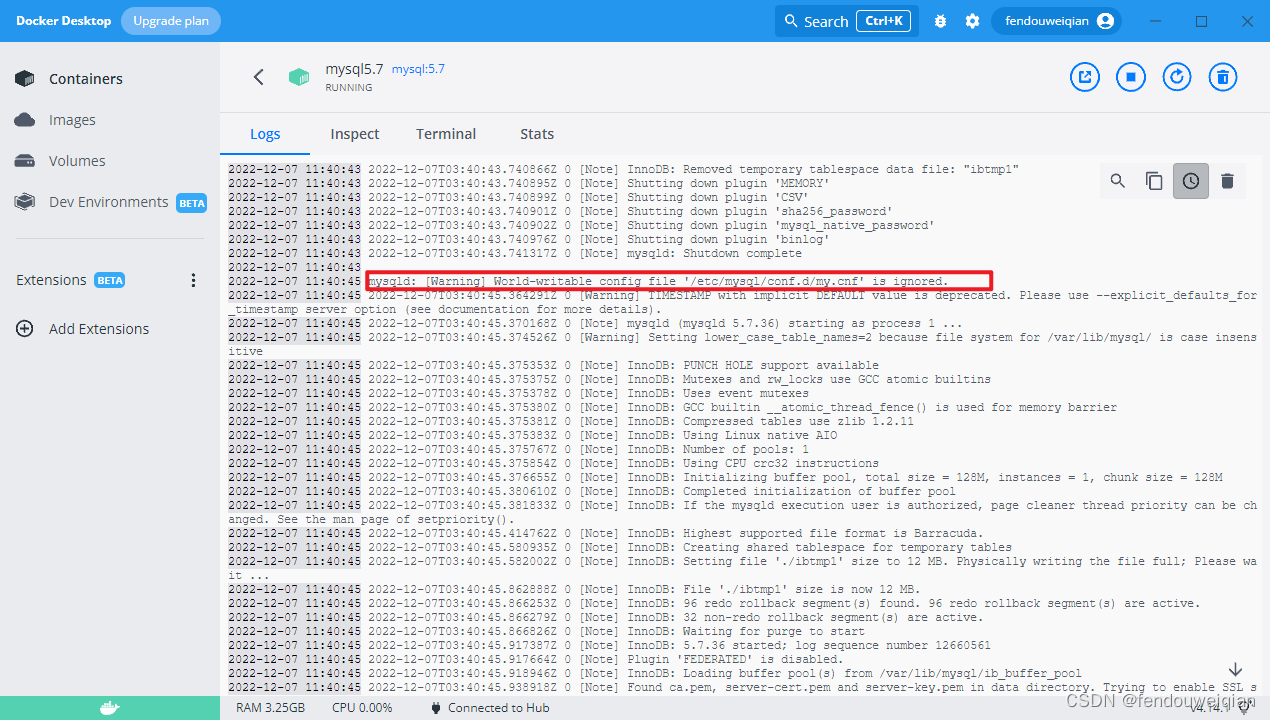
Task: Click the Upgrade plan button
Action: 170,20
